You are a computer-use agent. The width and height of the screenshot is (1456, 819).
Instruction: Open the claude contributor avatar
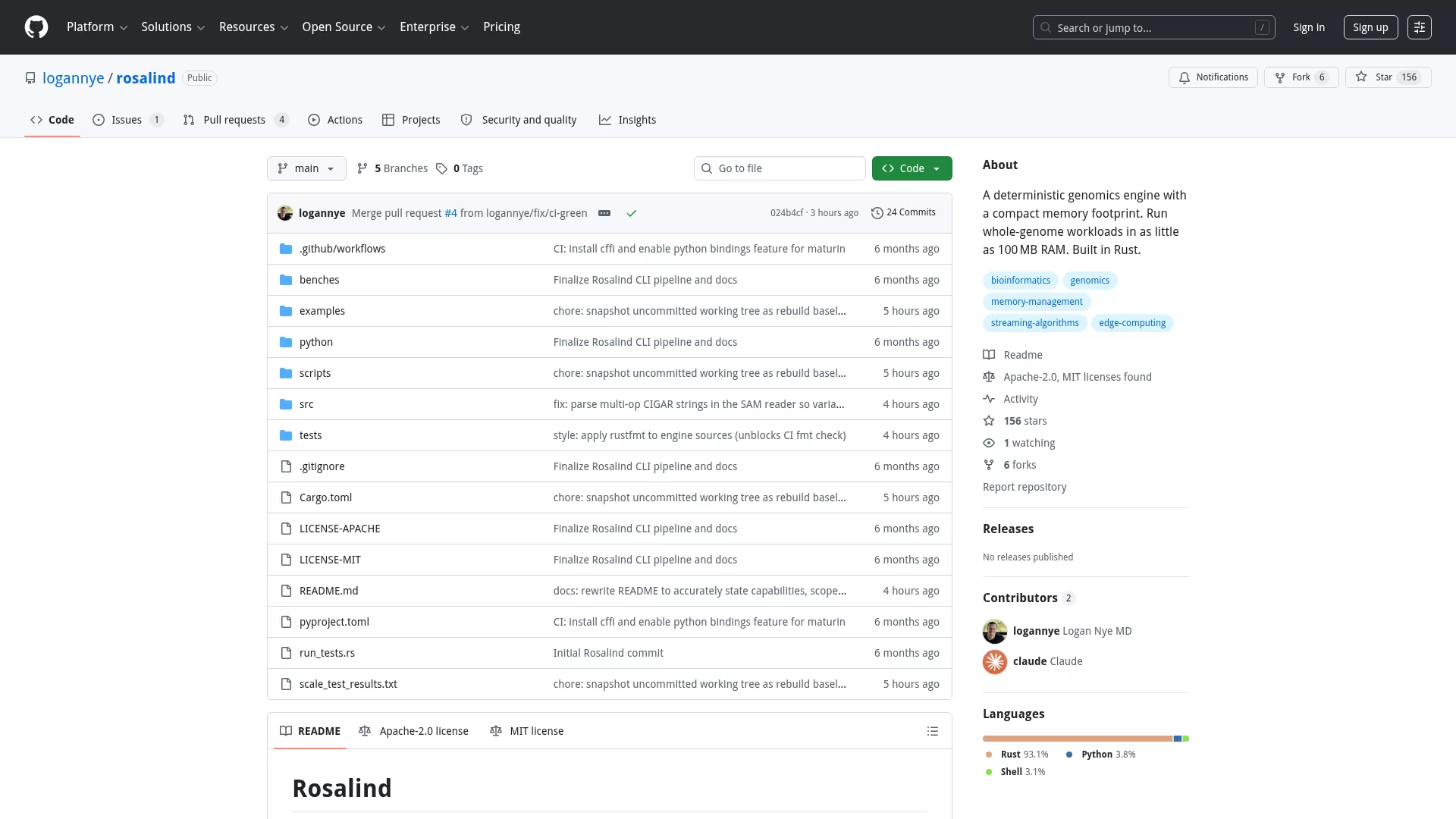click(x=995, y=662)
